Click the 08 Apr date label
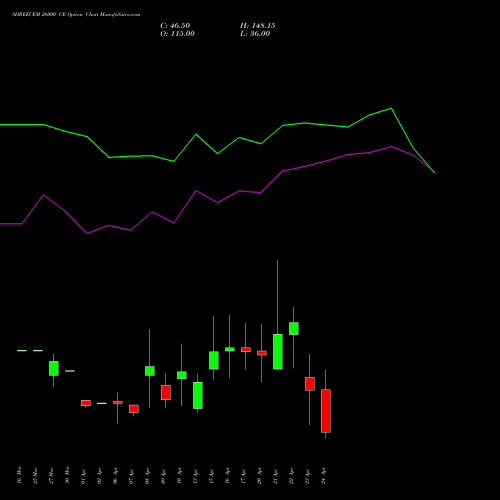The image size is (500, 500). tap(147, 477)
